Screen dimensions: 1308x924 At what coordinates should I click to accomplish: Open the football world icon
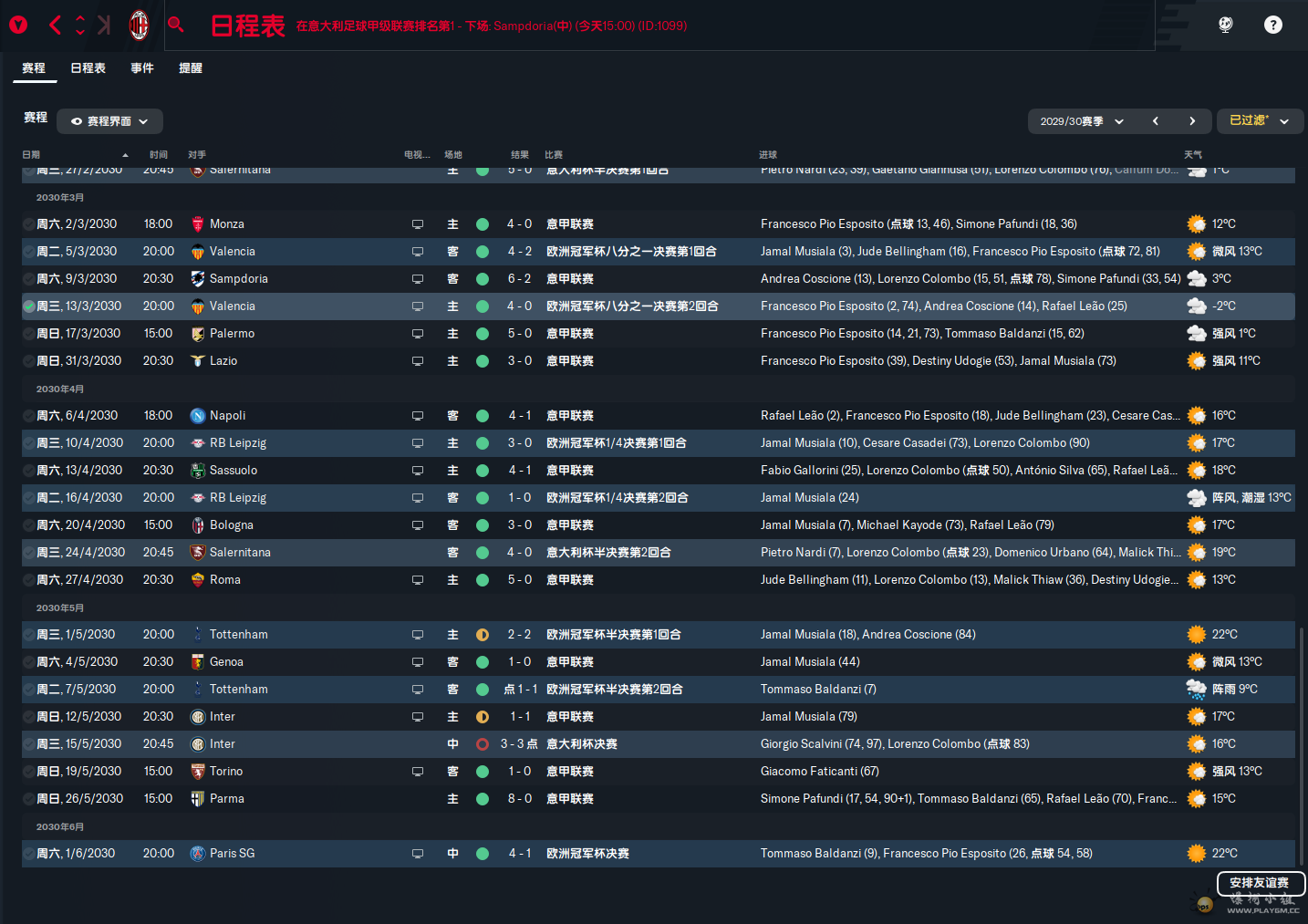tap(1226, 25)
